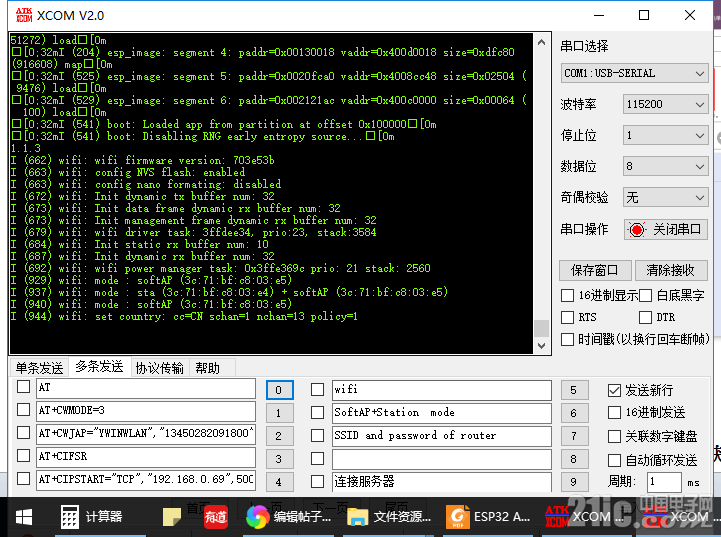Click send button 5 for the wifi entry
The image size is (721, 537).
(574, 390)
